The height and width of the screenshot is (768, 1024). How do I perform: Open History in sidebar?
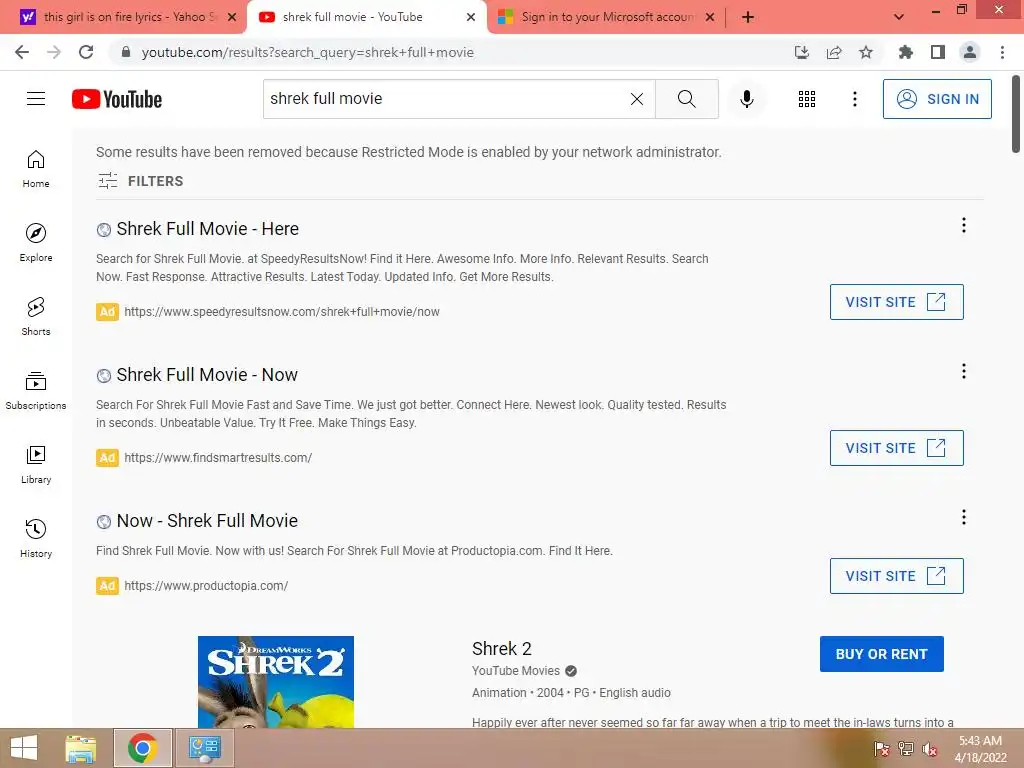tap(36, 538)
